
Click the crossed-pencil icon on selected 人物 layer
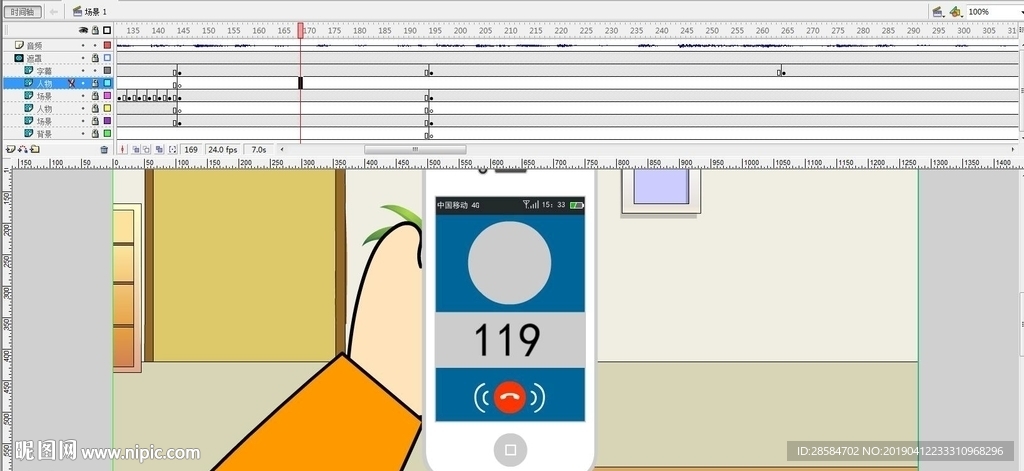[x=71, y=83]
